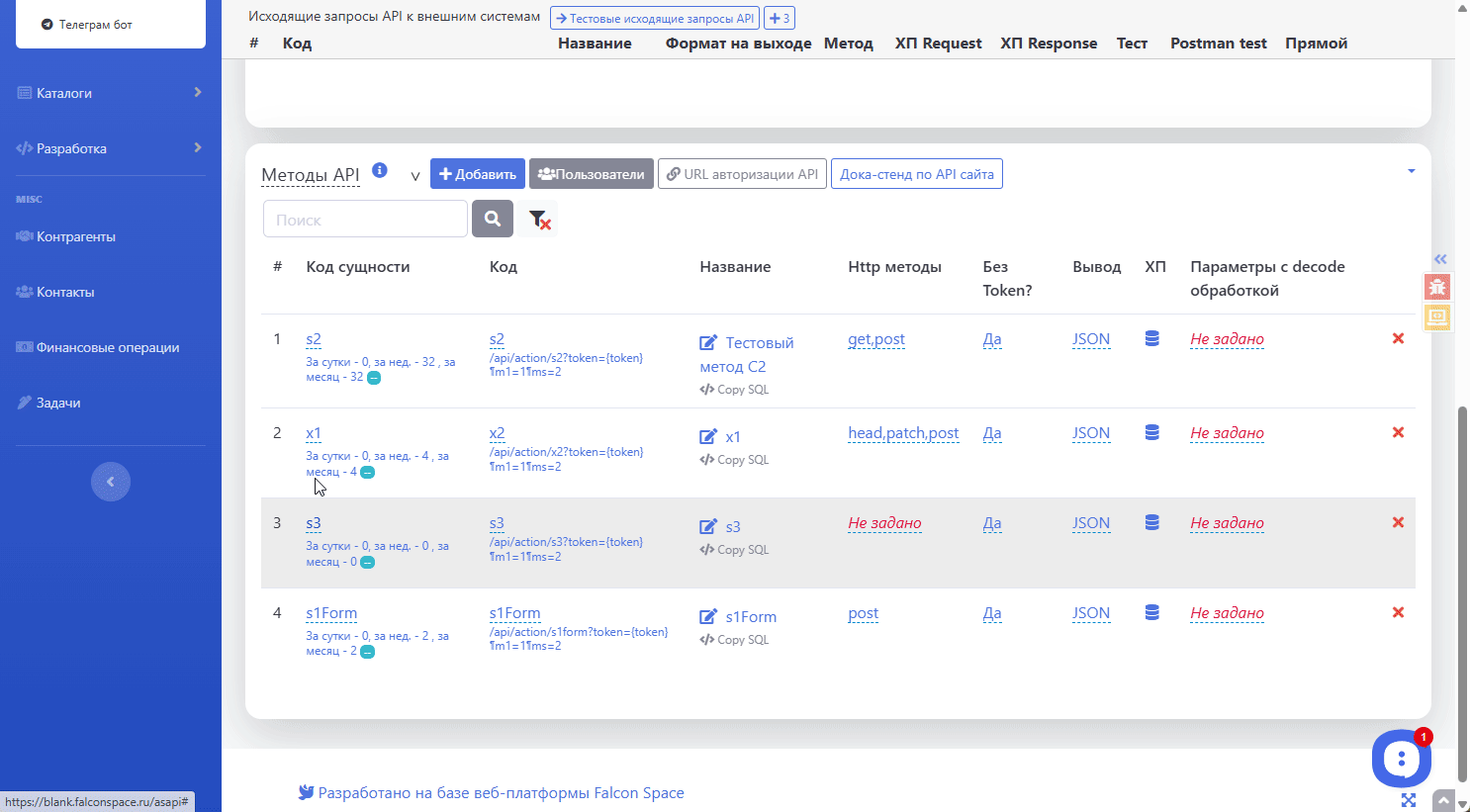Go to Финансовые операции menu item
This screenshot has width=1470, height=812.
(107, 347)
